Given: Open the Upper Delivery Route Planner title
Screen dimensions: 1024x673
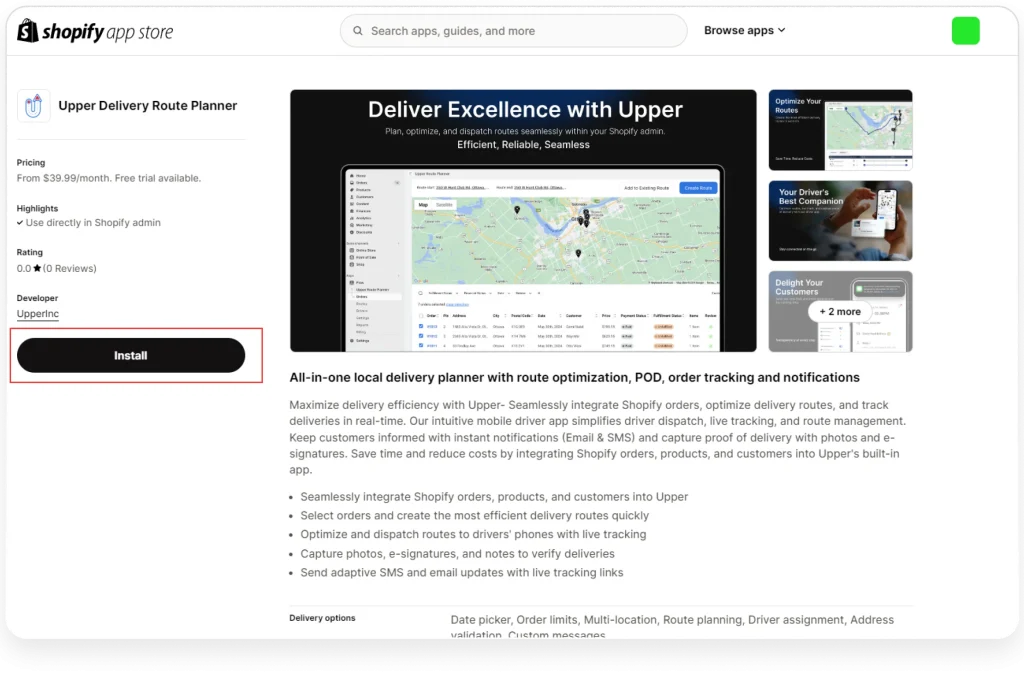Looking at the screenshot, I should tap(148, 106).
